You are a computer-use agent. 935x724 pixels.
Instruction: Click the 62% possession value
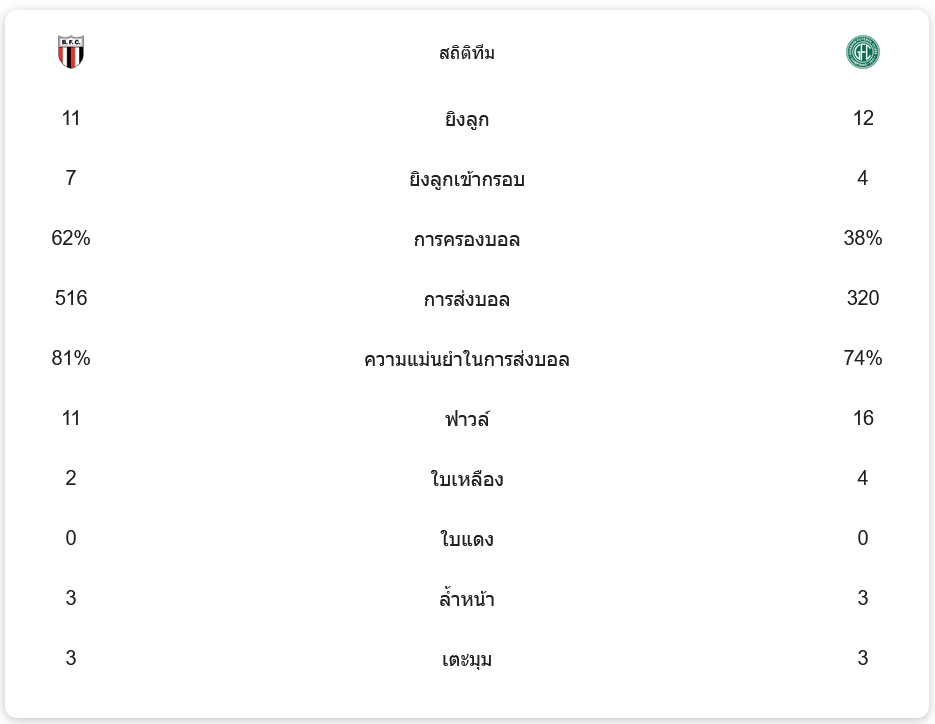[x=71, y=238]
